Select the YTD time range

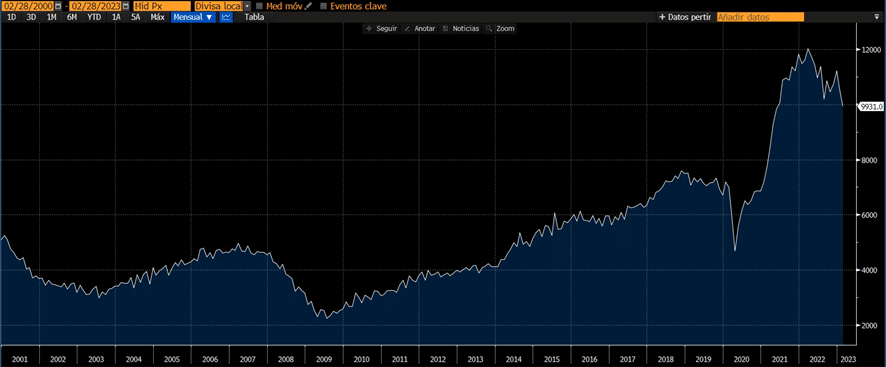[94, 17]
